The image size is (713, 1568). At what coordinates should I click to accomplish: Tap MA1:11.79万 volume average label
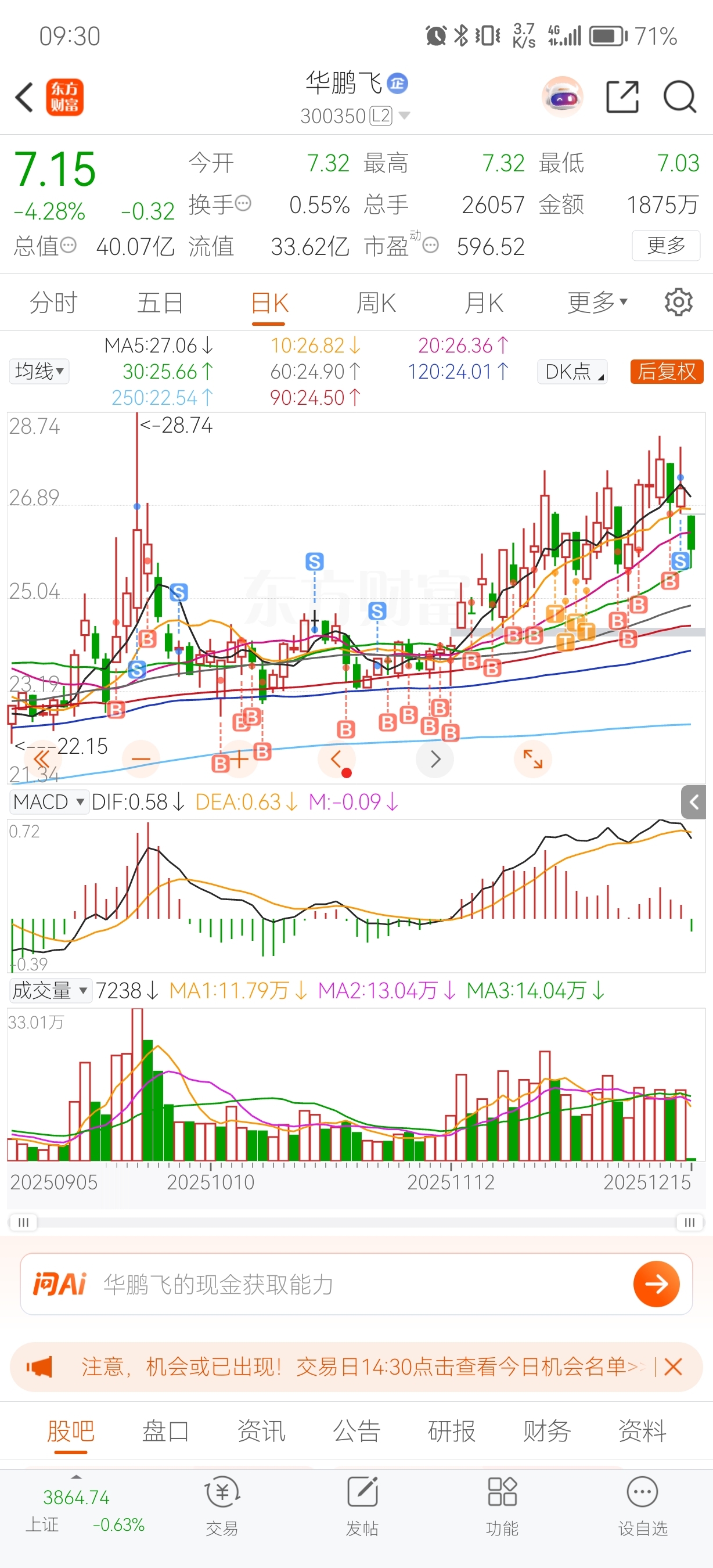pos(239,990)
